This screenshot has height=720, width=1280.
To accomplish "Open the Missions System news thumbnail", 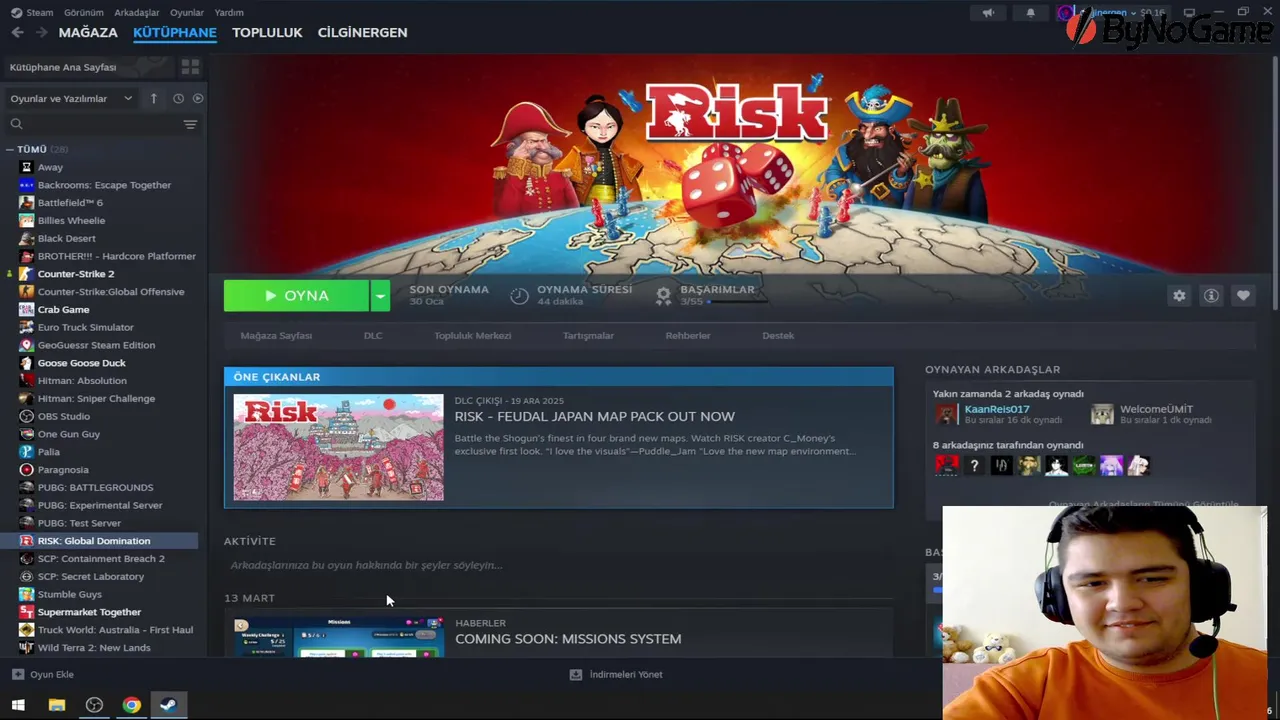I will tap(338, 637).
